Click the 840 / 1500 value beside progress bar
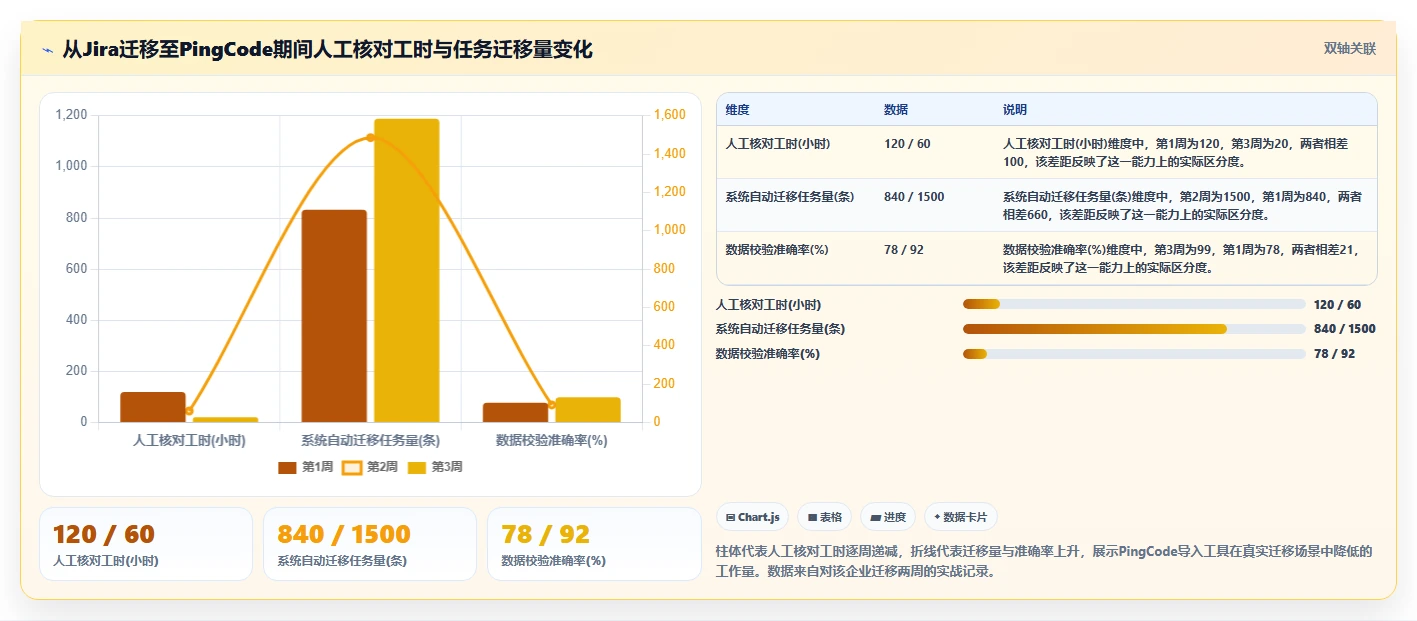 click(x=1345, y=329)
